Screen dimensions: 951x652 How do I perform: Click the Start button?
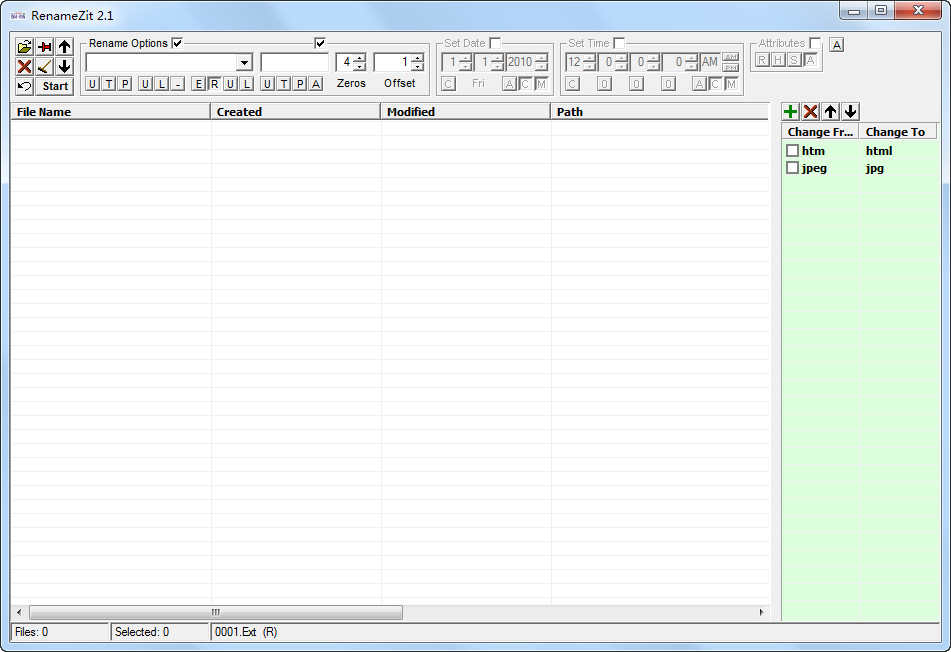pyautogui.click(x=55, y=86)
